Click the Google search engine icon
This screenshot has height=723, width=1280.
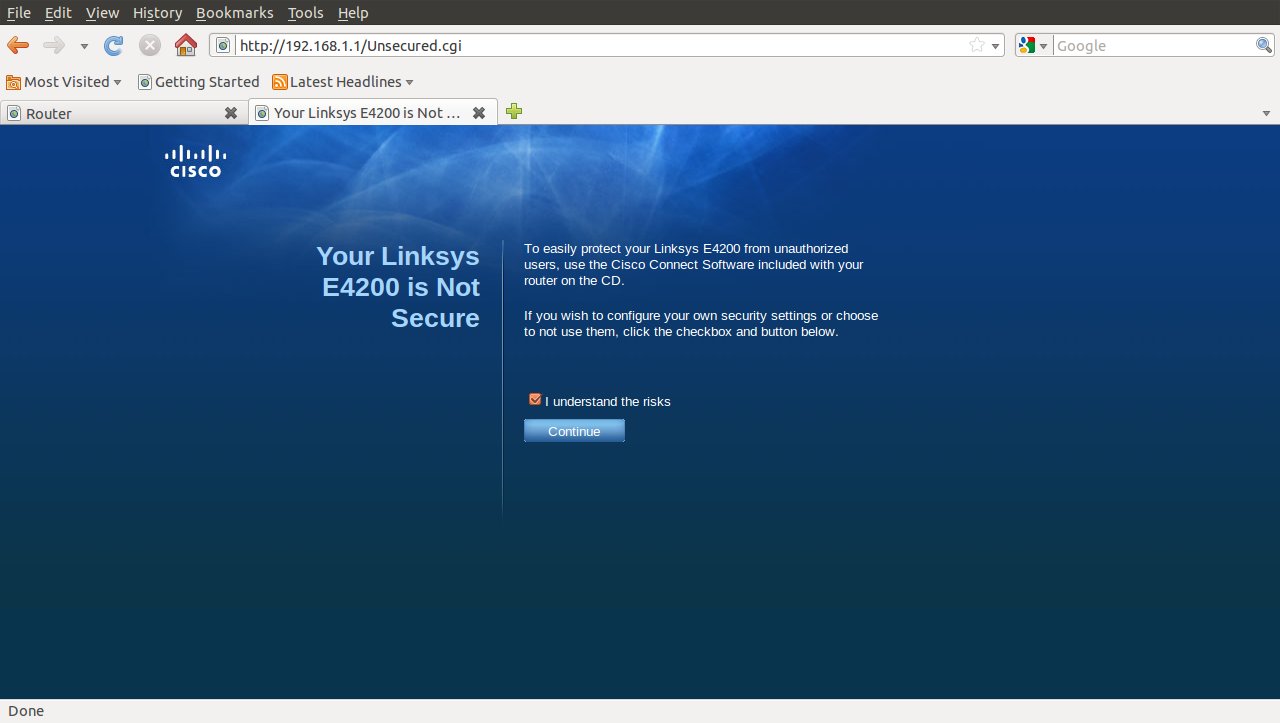coord(1027,45)
